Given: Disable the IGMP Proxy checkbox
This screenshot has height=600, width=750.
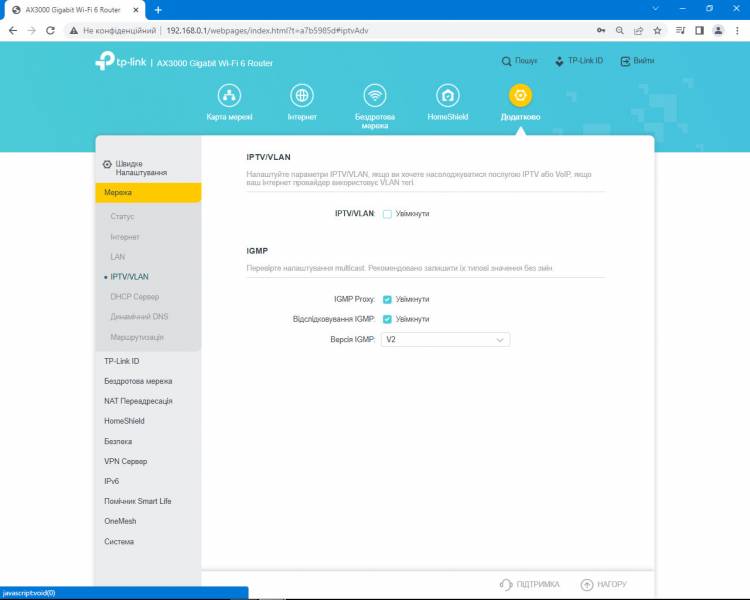Looking at the screenshot, I should coord(387,300).
